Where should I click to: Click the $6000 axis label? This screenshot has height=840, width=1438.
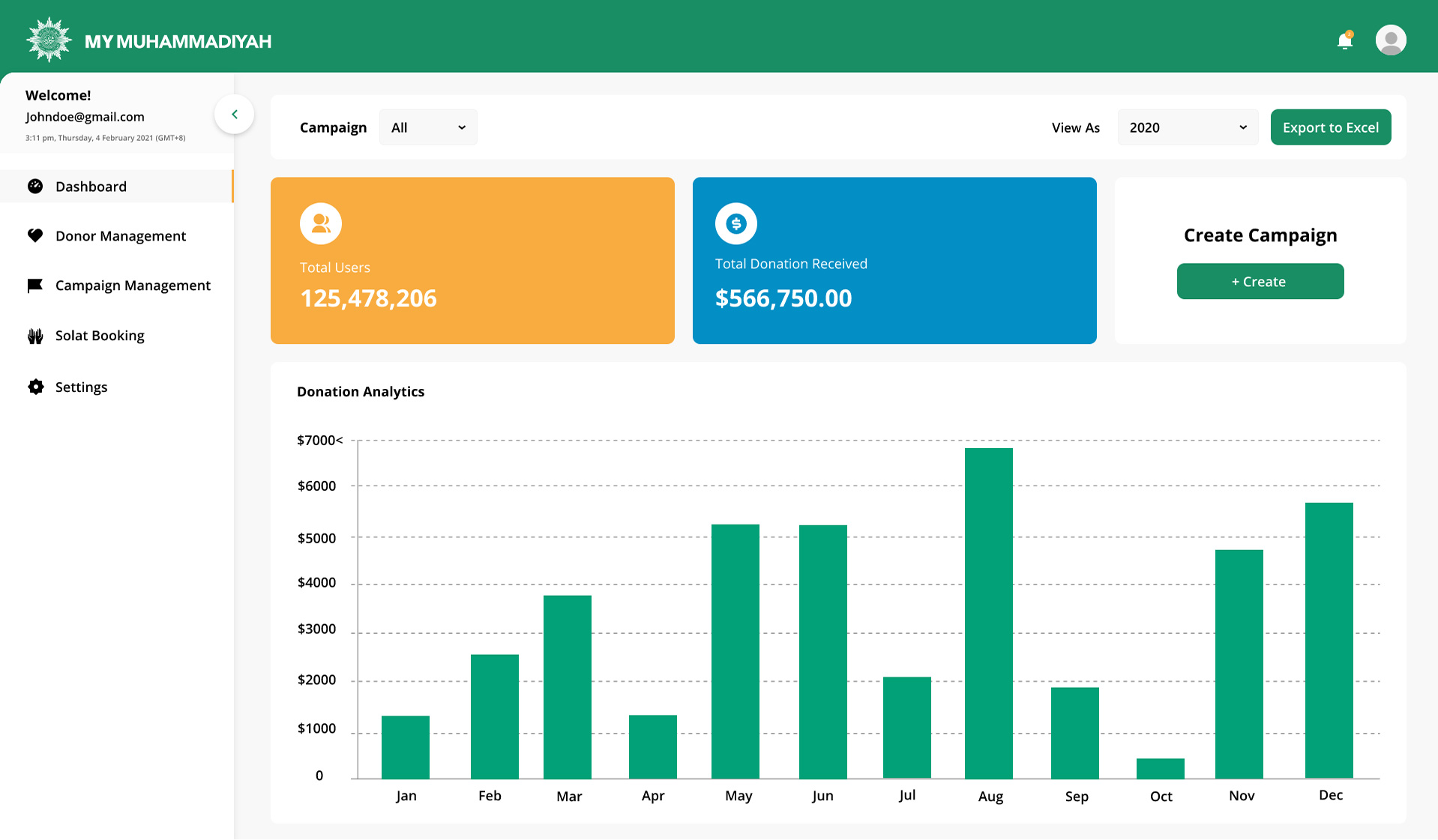316,486
